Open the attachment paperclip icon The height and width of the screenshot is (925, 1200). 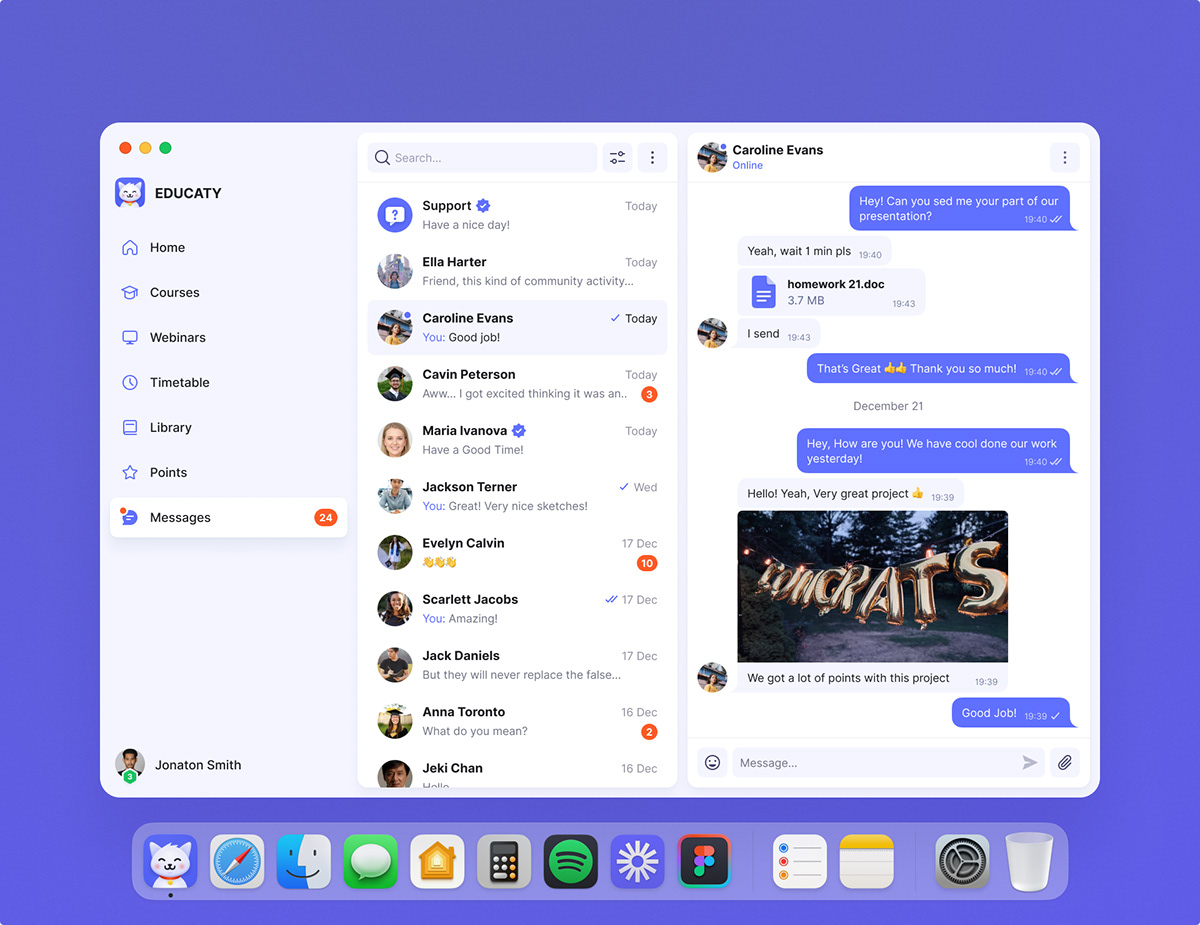coord(1064,762)
